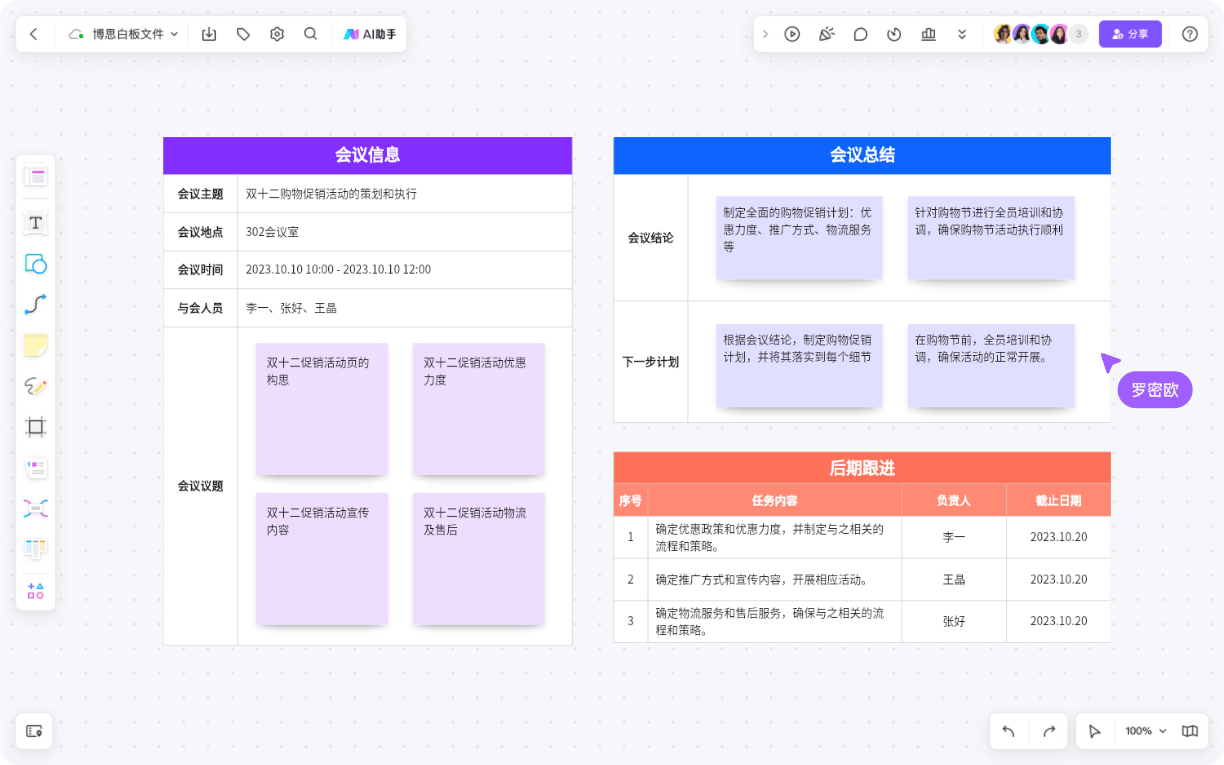Collapse the top-right tools with double chevron
This screenshot has width=1224, height=765.
962,33
